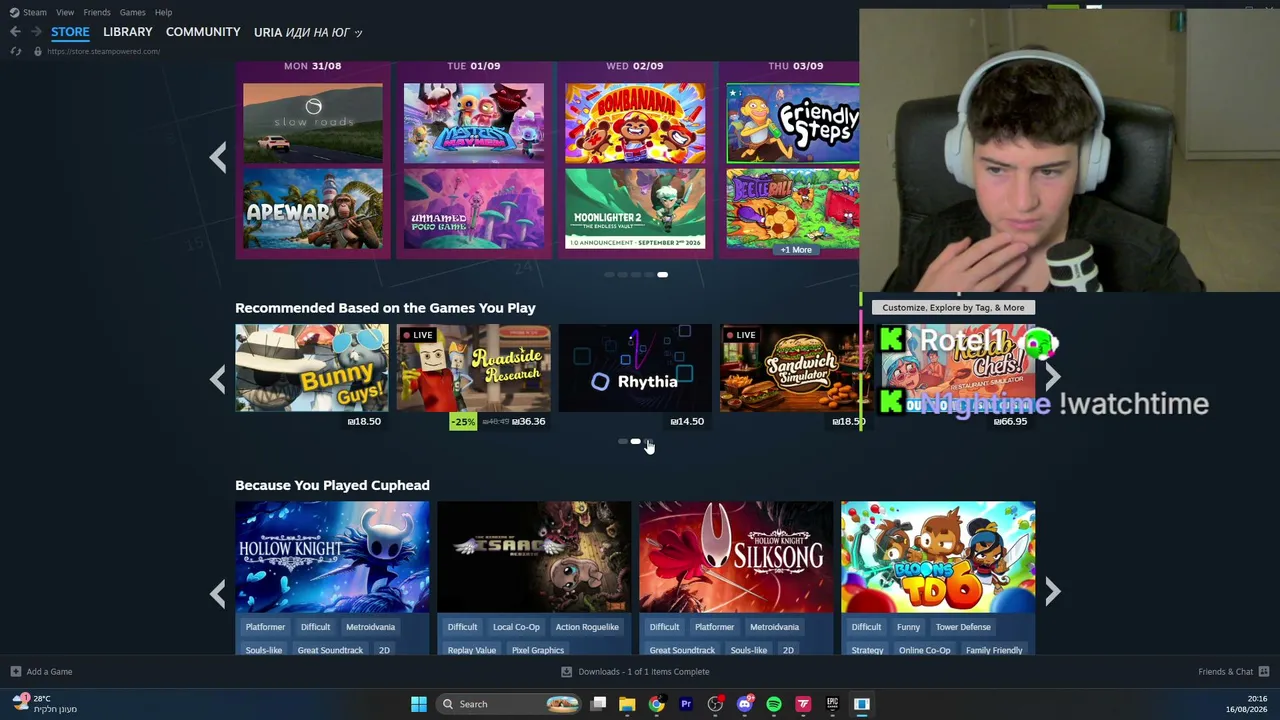Click the Windows taskbar Search box

tap(510, 704)
